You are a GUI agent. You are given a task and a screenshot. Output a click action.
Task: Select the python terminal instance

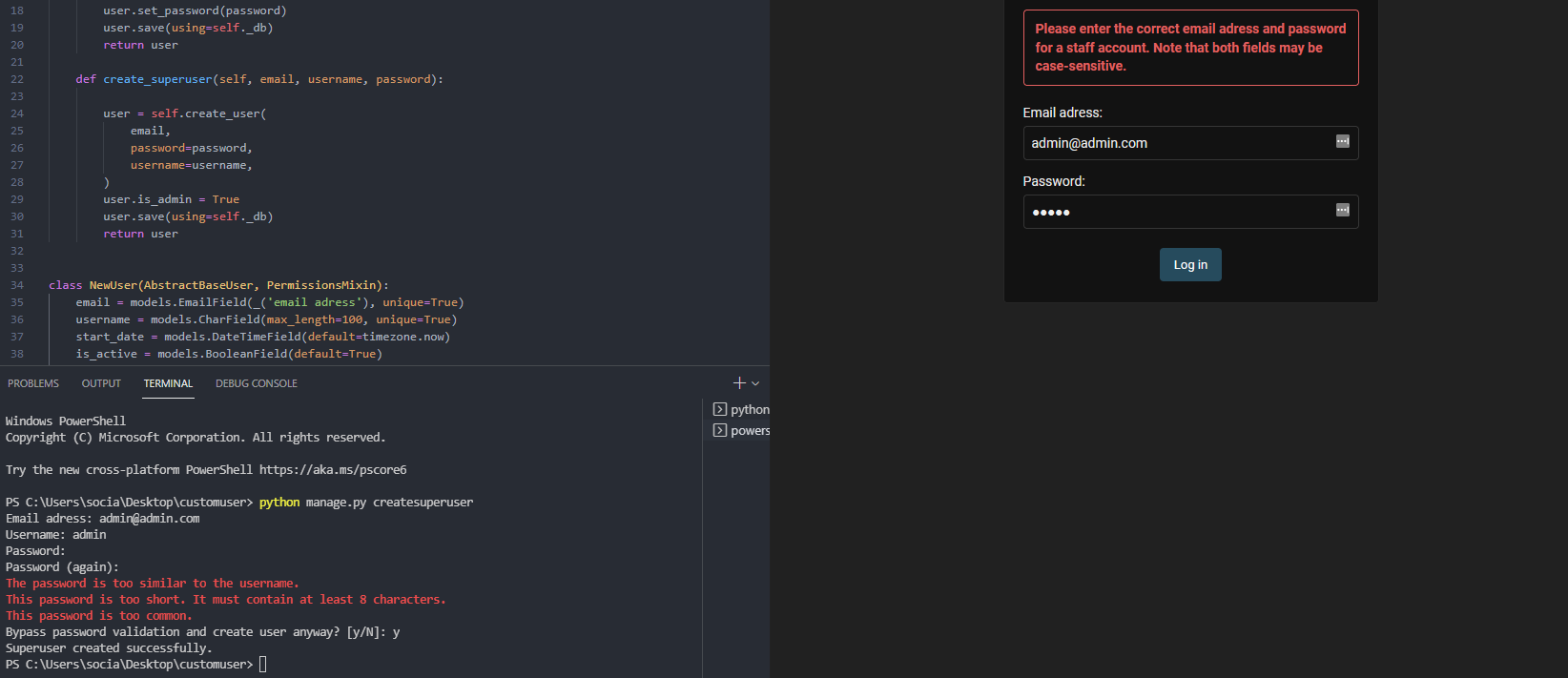[742, 409]
